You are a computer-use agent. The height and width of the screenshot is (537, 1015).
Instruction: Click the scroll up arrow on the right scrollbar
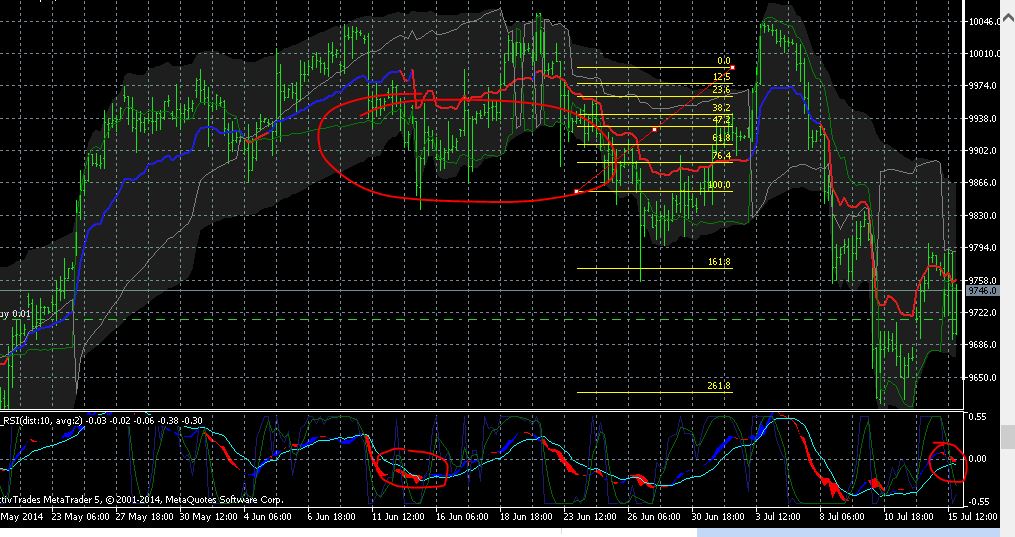[1008, 17]
